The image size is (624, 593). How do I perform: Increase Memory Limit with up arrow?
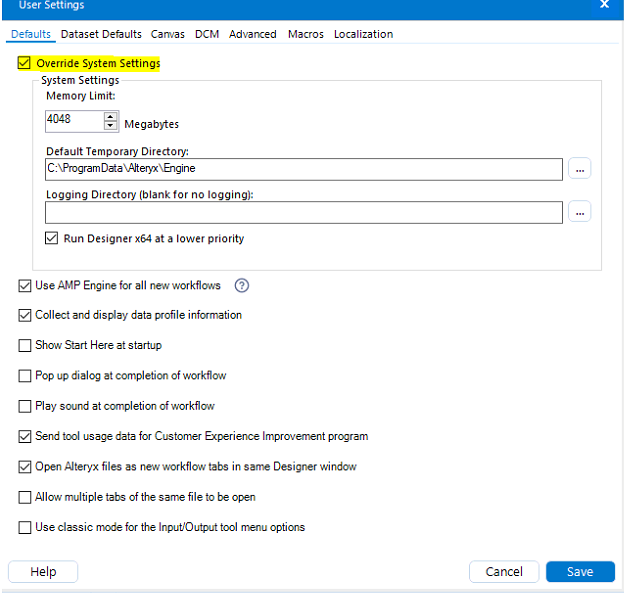click(x=110, y=116)
